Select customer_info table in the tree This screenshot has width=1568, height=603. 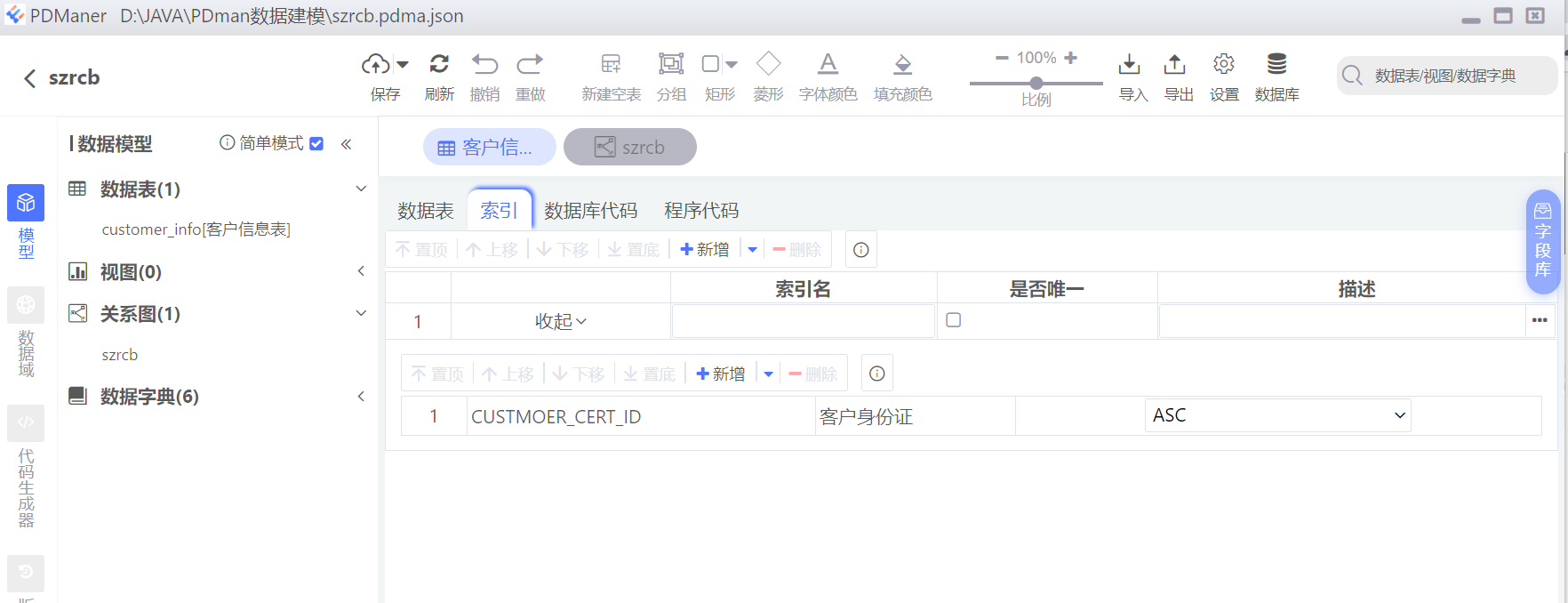(x=196, y=229)
